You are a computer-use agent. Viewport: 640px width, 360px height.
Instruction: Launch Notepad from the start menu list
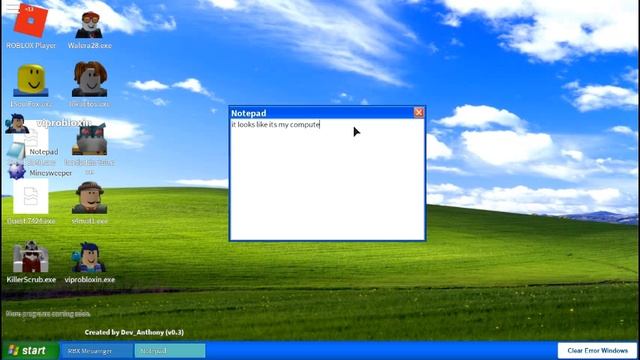pyautogui.click(x=33, y=151)
